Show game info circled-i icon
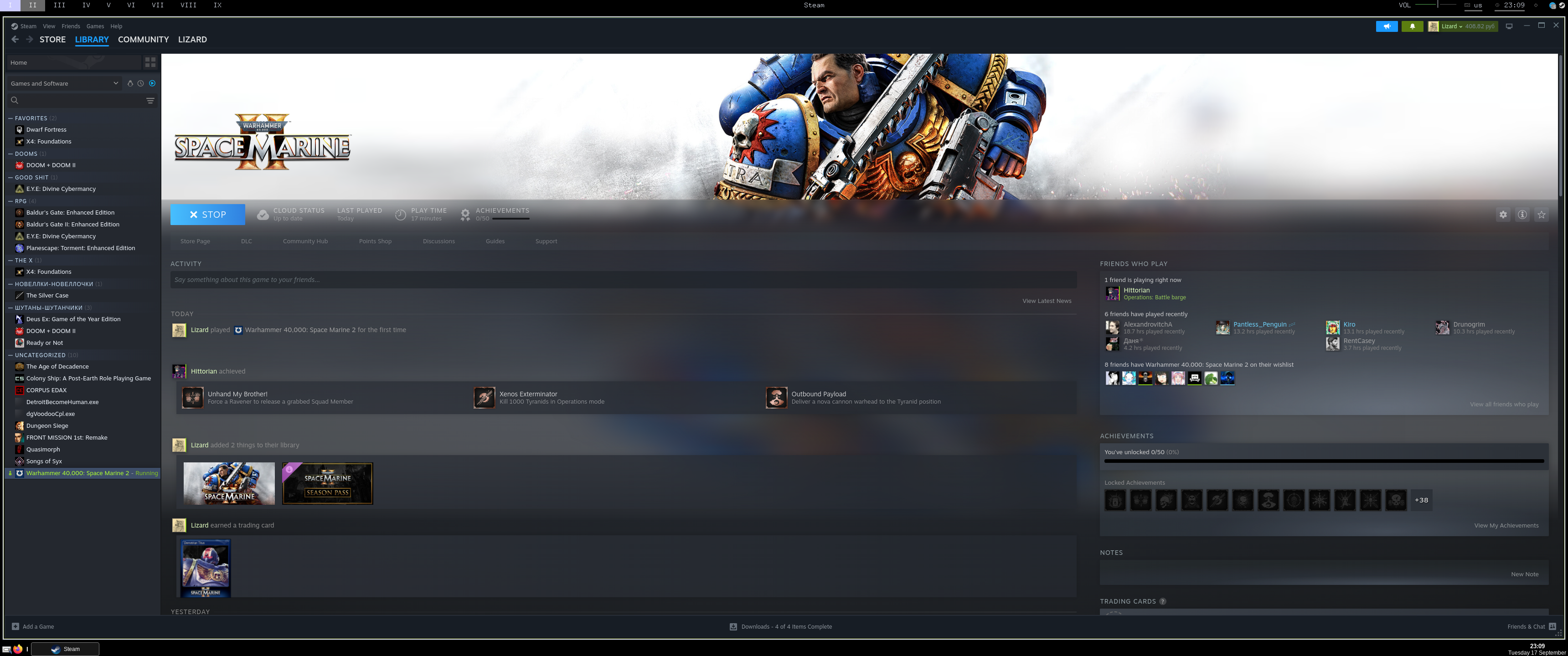The height and width of the screenshot is (656, 1568). click(1522, 215)
